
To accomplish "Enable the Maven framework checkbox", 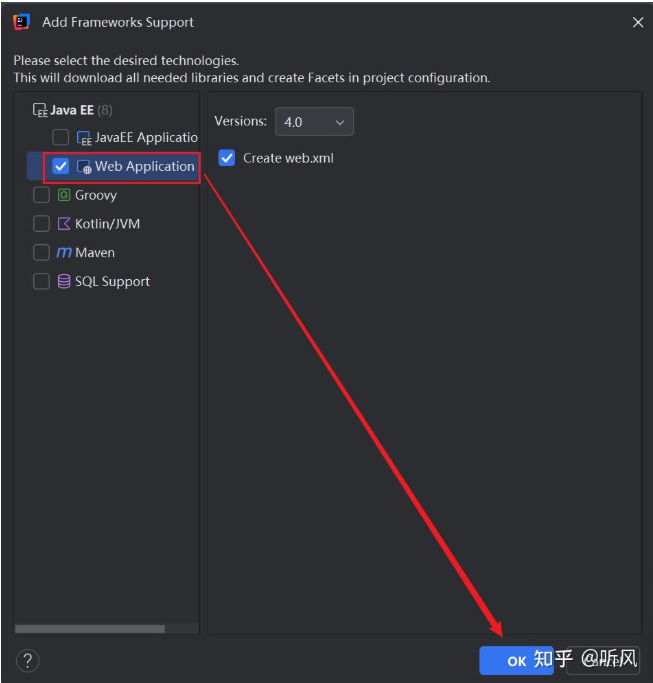I will click(x=41, y=253).
